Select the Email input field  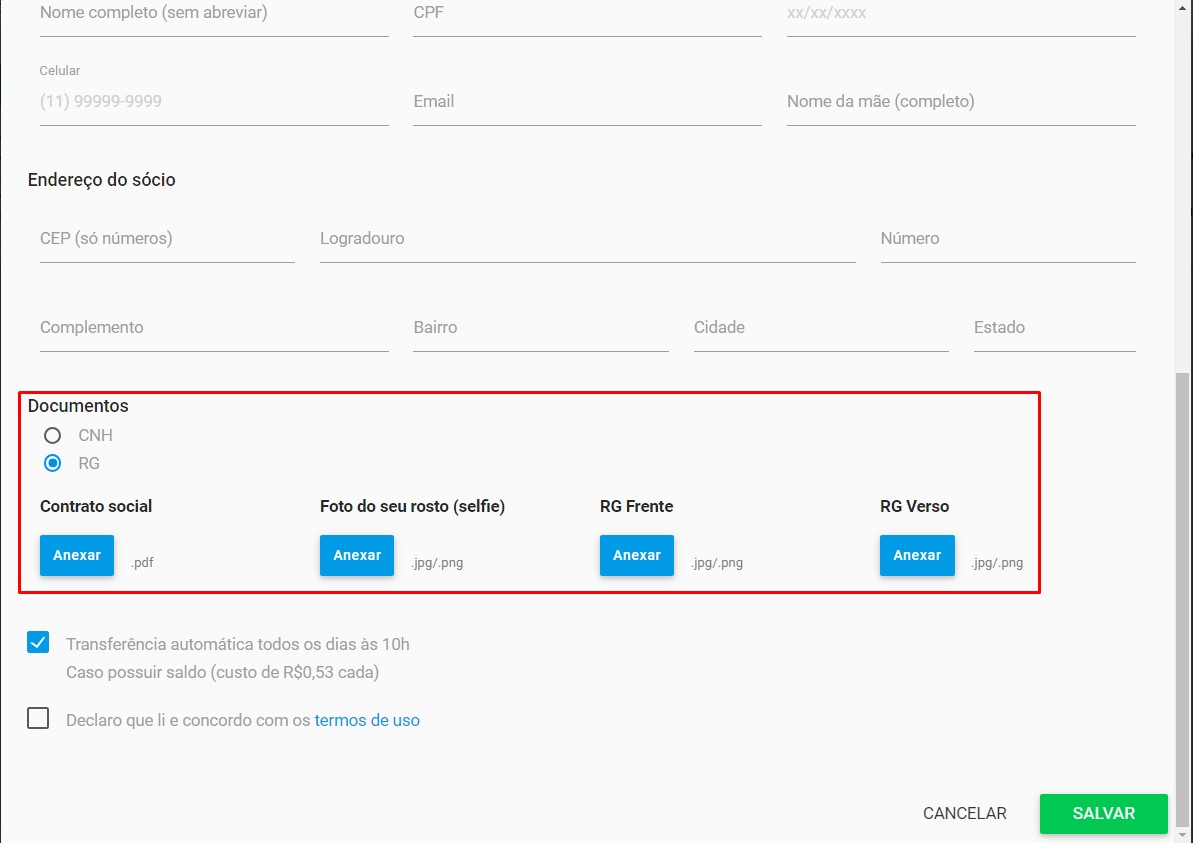[x=587, y=102]
